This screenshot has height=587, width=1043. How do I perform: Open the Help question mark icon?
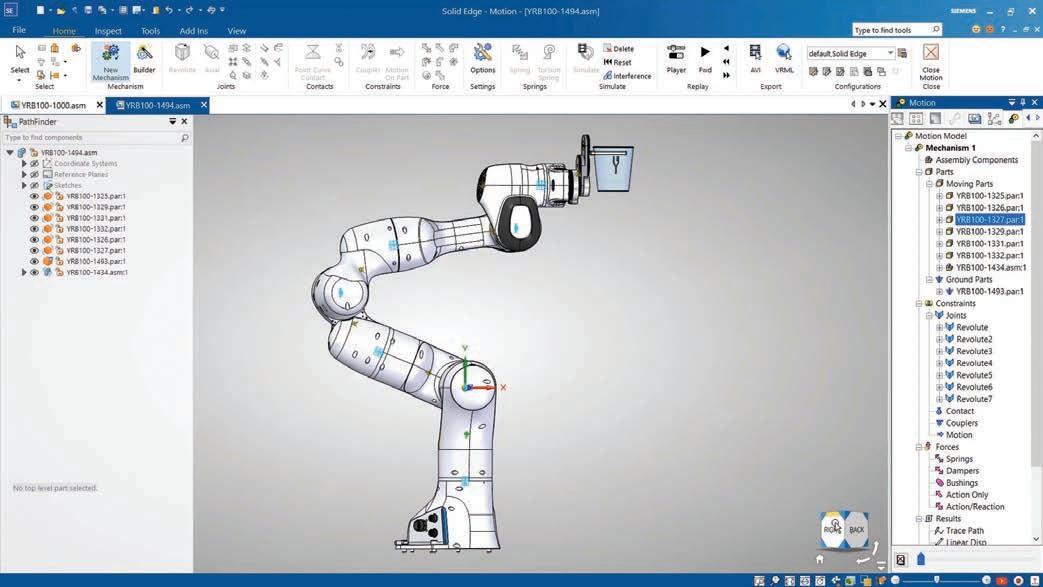pyautogui.click(x=1002, y=30)
